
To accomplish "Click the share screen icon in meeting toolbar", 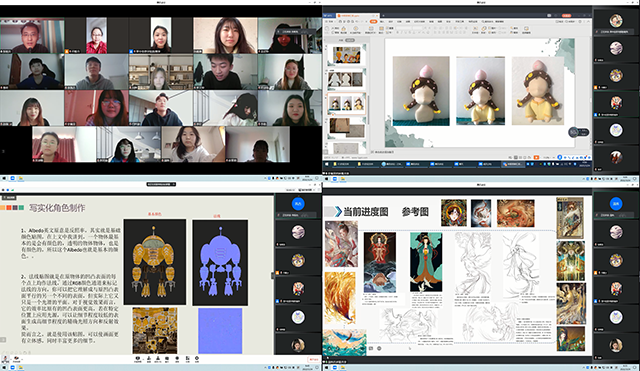I will coord(138,359).
